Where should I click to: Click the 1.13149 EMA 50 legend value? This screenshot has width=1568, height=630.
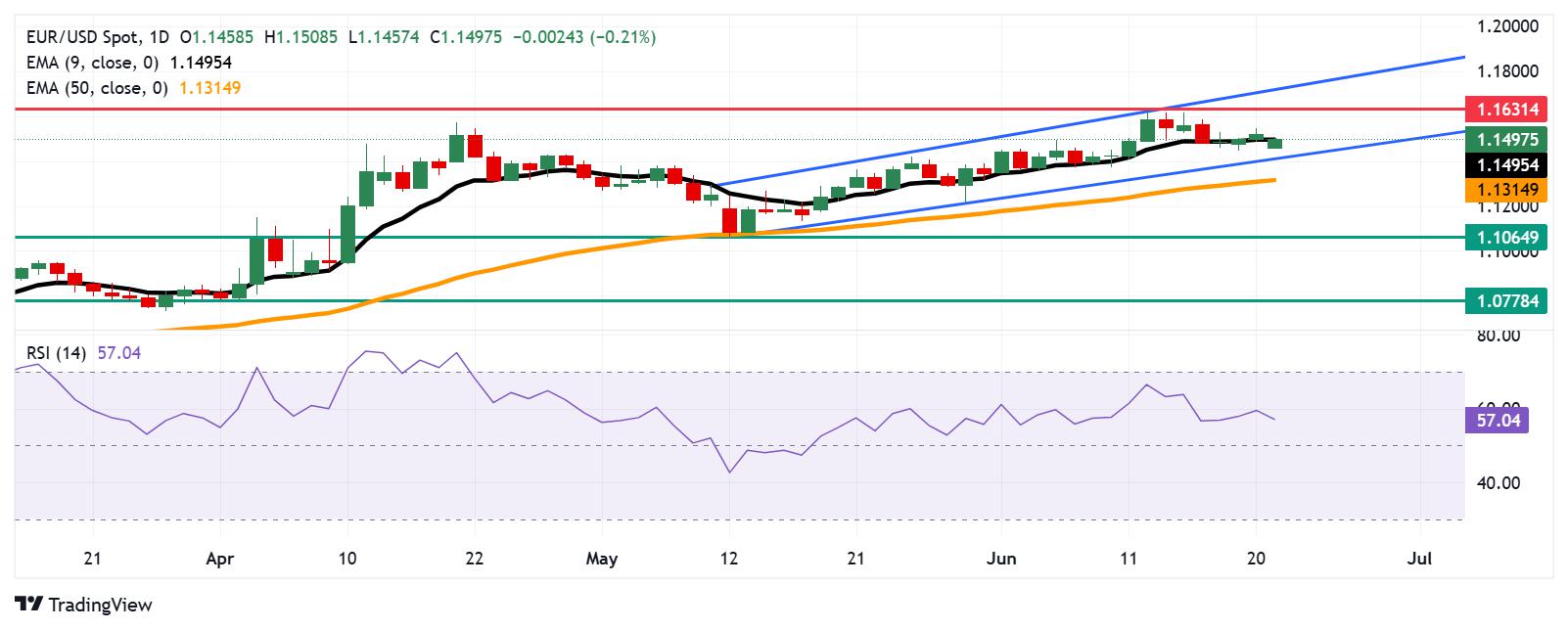(x=208, y=88)
